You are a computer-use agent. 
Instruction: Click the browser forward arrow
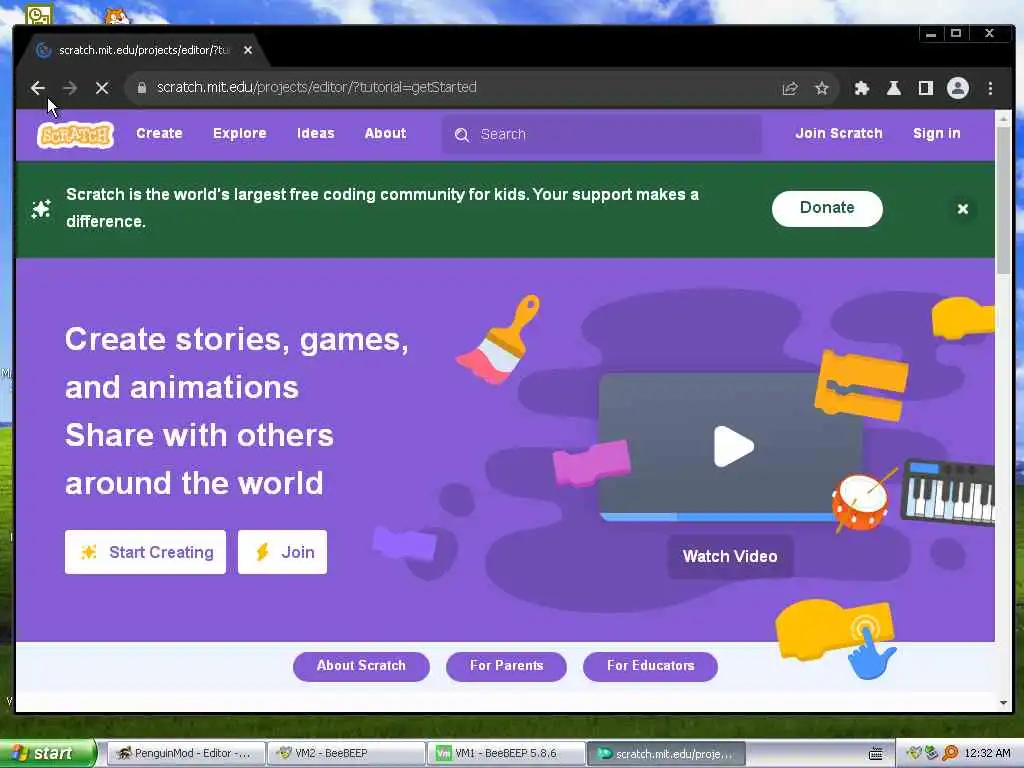(x=70, y=88)
